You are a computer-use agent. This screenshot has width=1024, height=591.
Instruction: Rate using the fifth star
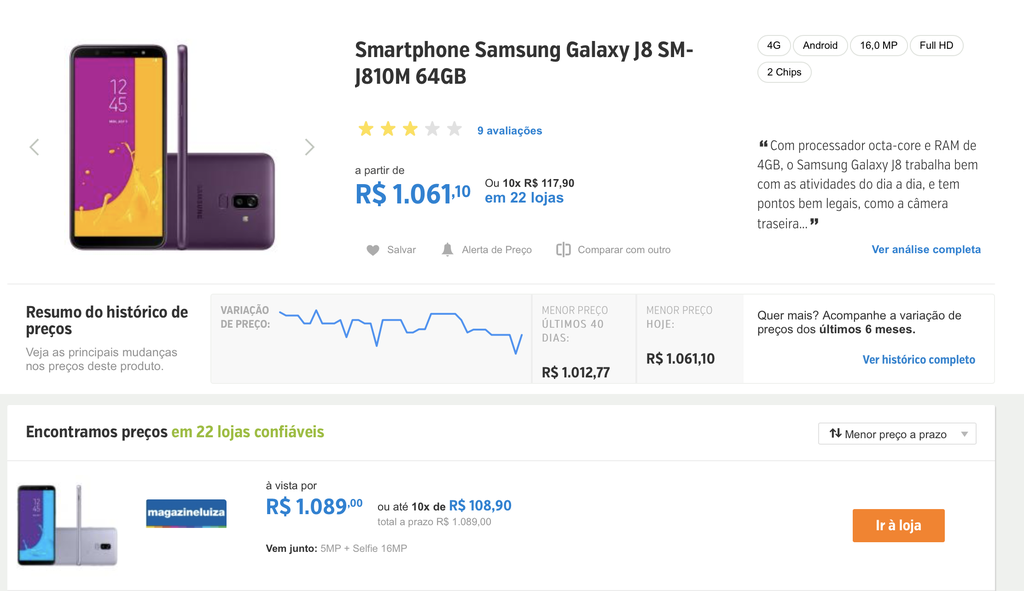(x=455, y=129)
